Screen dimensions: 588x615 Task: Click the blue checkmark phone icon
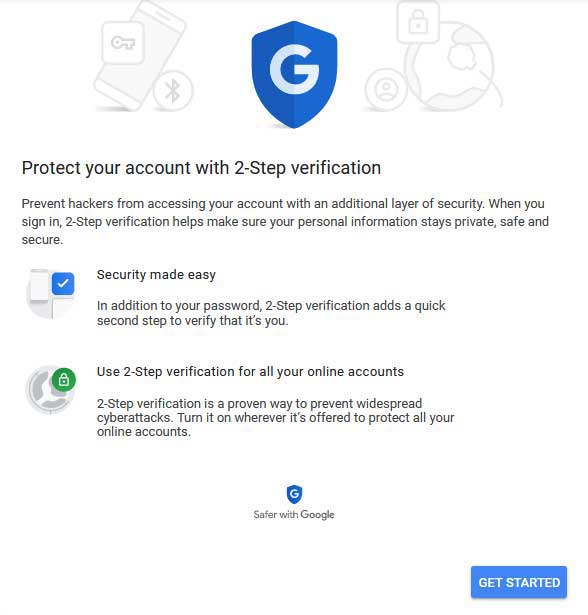(x=50, y=293)
